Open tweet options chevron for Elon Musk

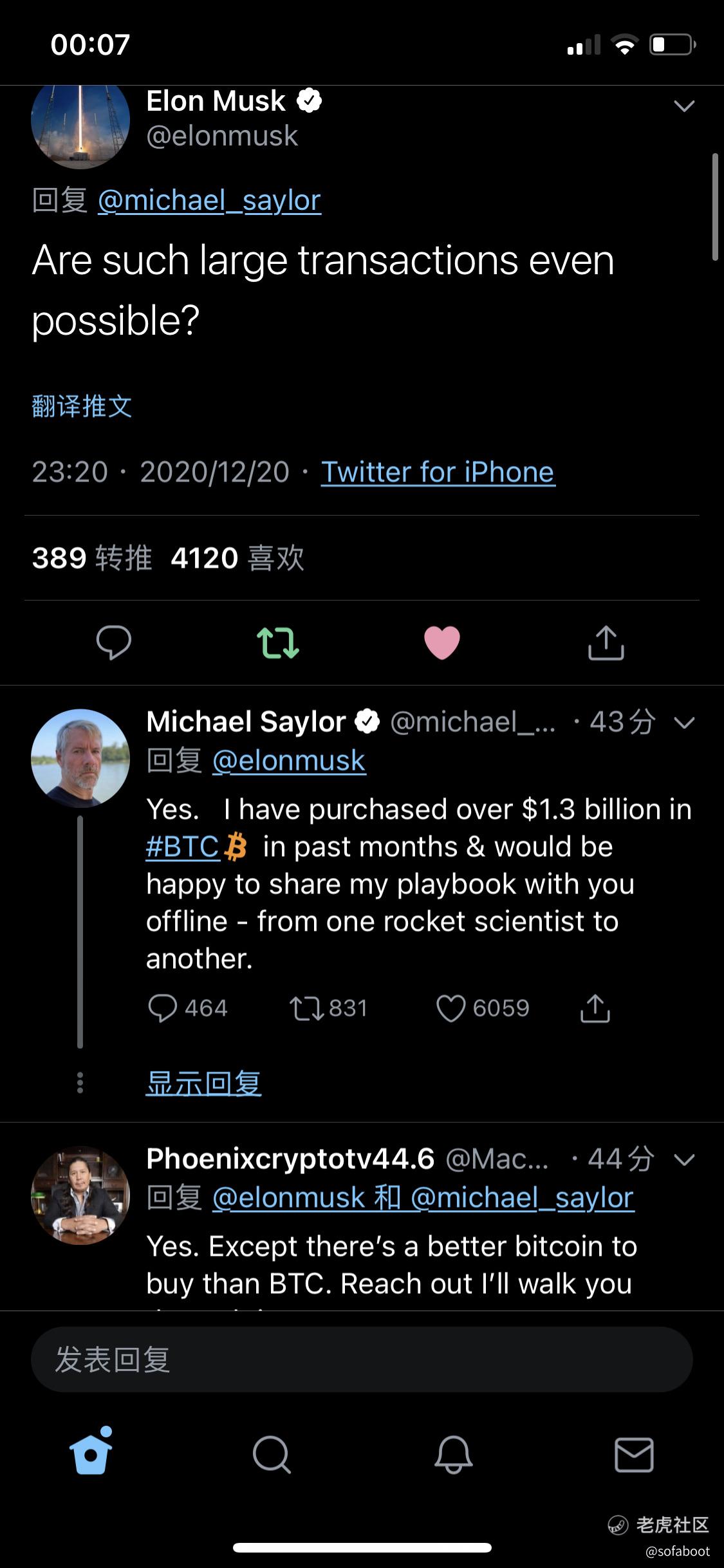[684, 106]
